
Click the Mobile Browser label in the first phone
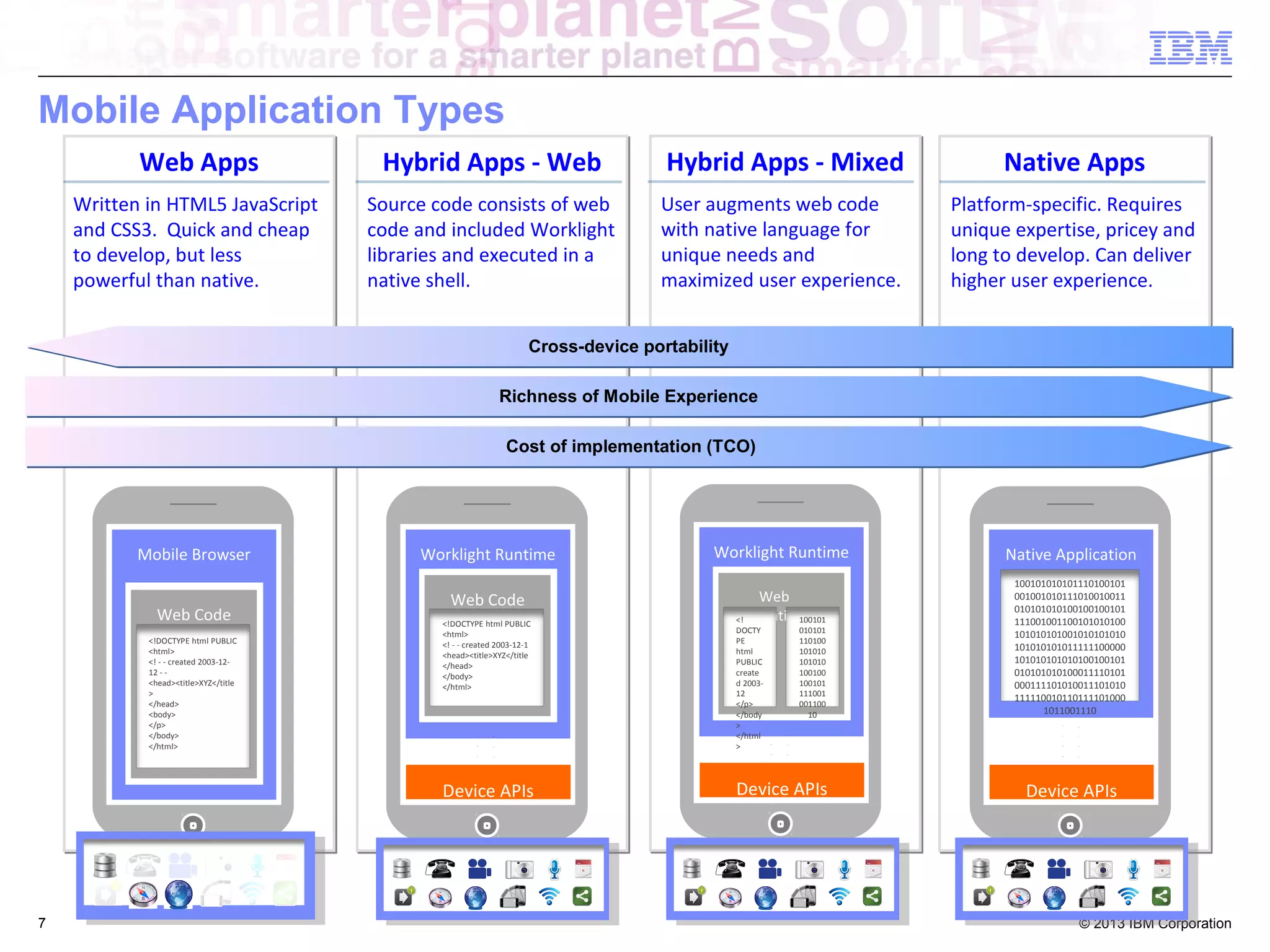tap(194, 554)
